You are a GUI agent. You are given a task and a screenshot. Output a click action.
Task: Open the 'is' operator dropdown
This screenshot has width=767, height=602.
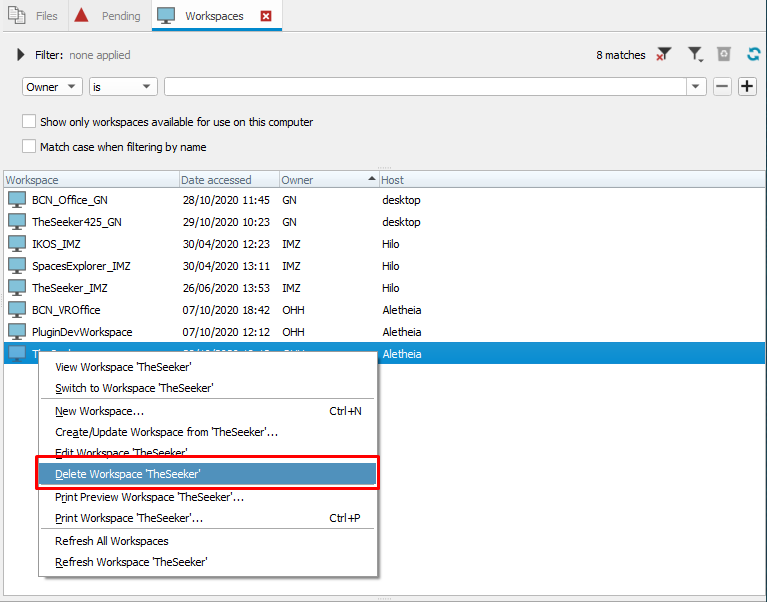(x=123, y=87)
